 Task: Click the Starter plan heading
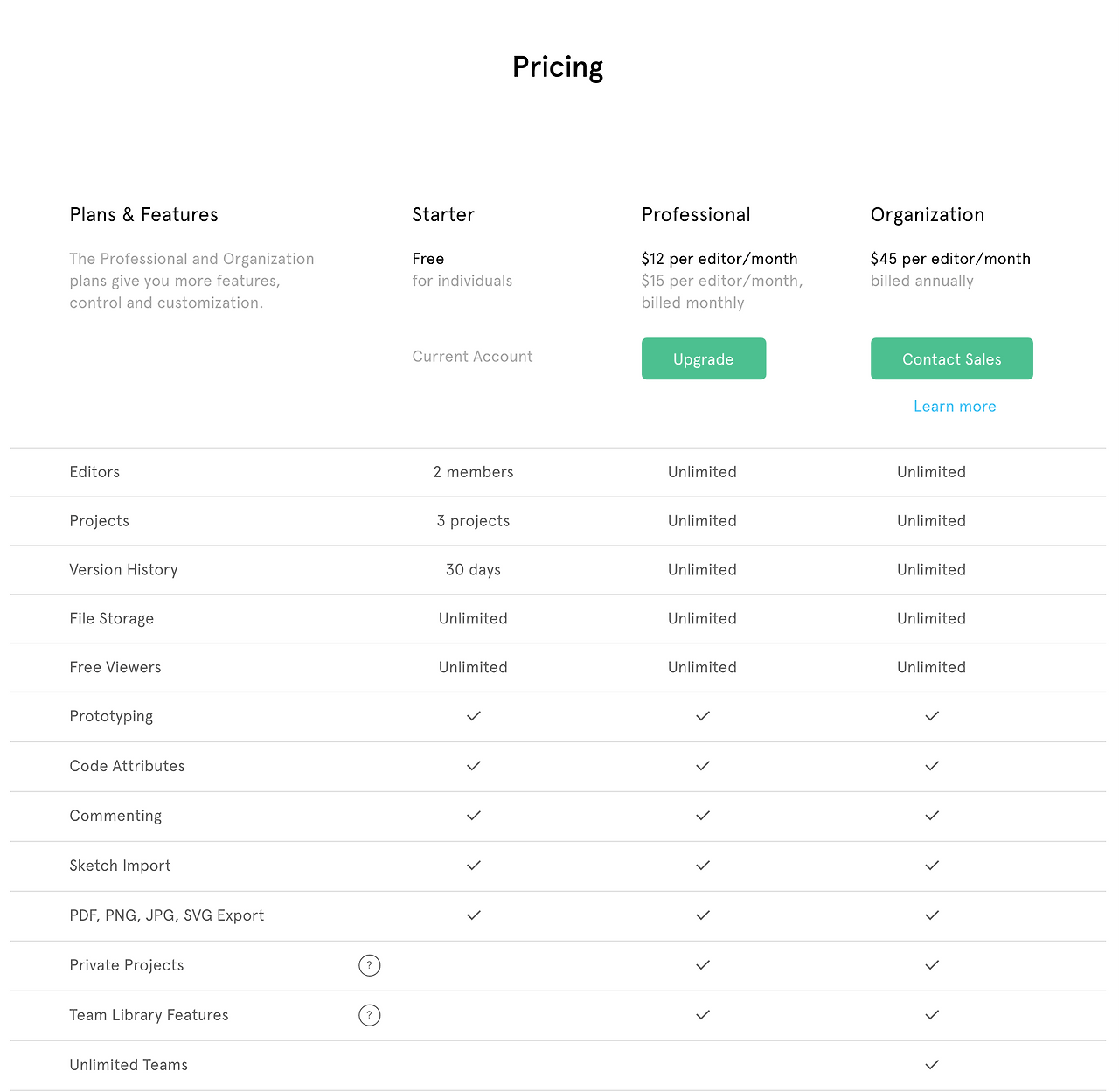click(x=443, y=215)
